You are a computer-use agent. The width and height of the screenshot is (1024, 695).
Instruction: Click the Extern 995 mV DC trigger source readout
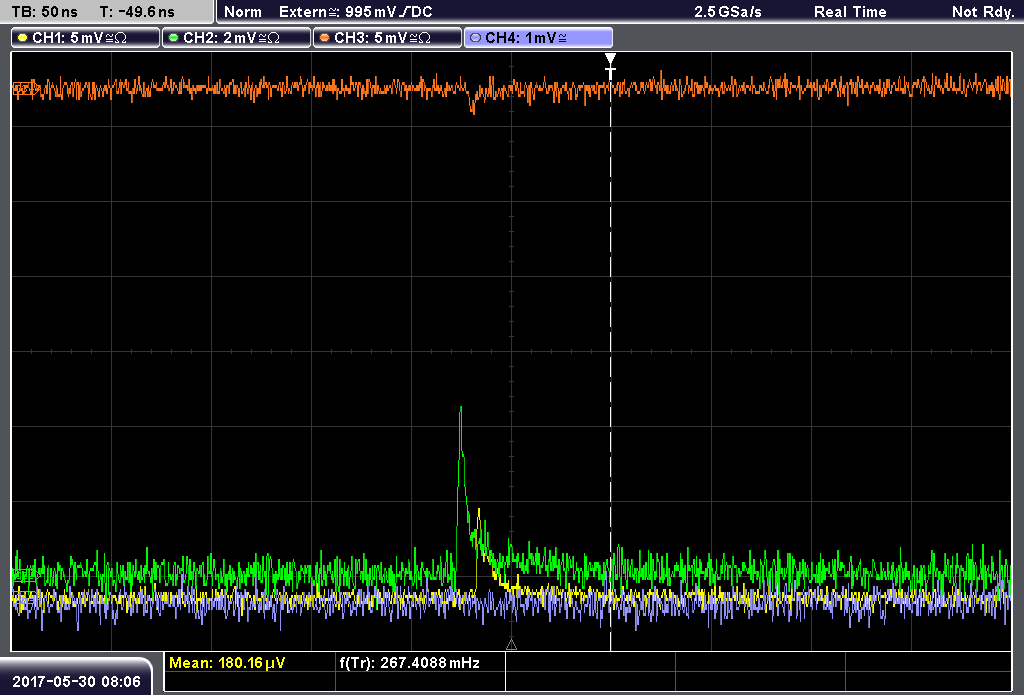355,12
